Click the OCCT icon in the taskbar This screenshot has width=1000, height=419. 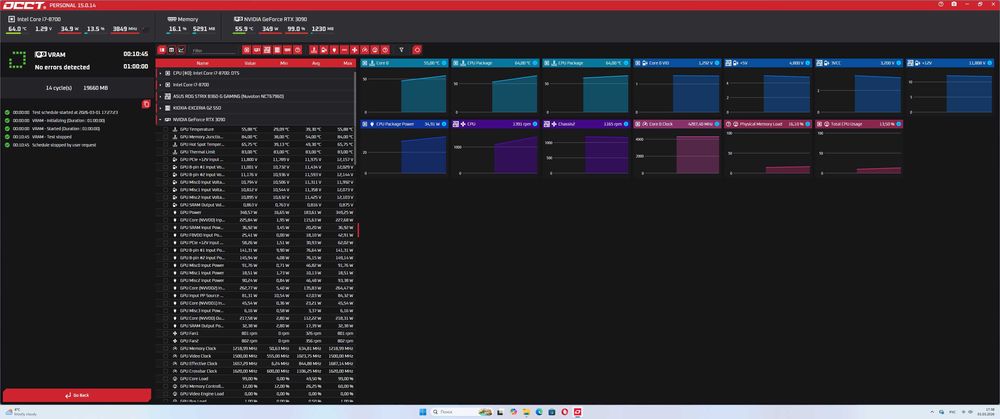click(x=578, y=412)
